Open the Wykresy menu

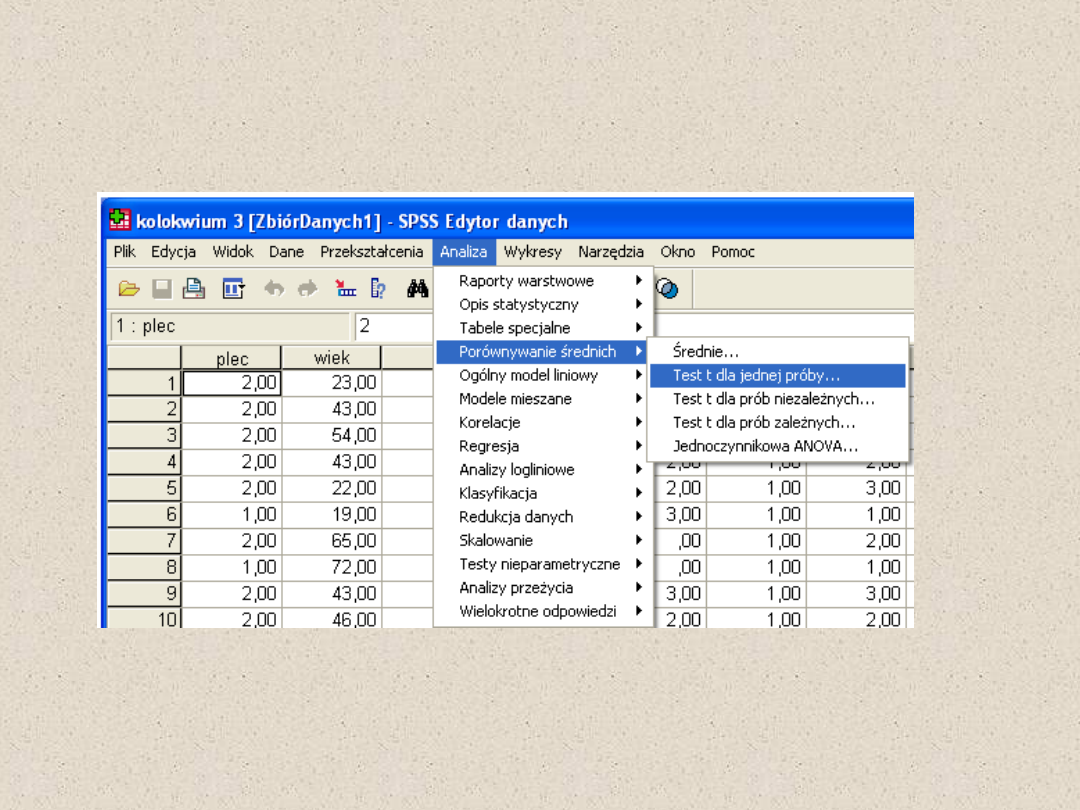click(532, 252)
